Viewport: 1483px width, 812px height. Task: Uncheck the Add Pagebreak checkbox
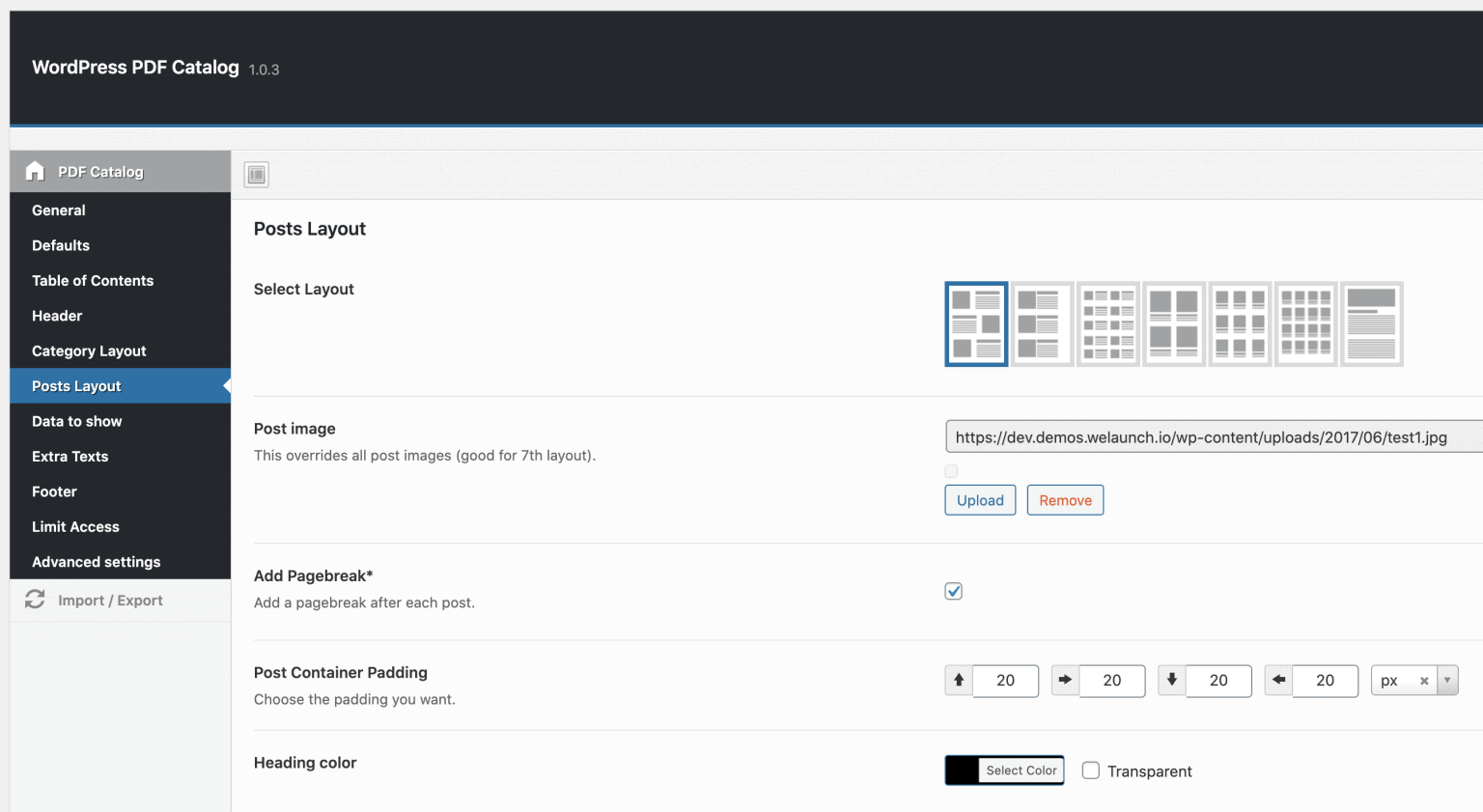tap(953, 591)
